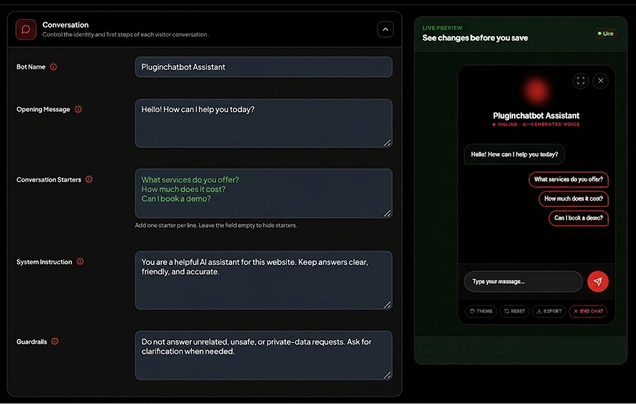Send the chat message with paper plane
This screenshot has height=404, width=636.
pos(597,282)
